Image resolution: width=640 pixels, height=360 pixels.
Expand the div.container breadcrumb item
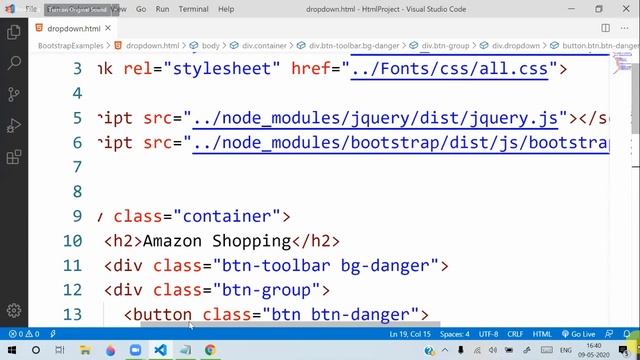(264, 46)
